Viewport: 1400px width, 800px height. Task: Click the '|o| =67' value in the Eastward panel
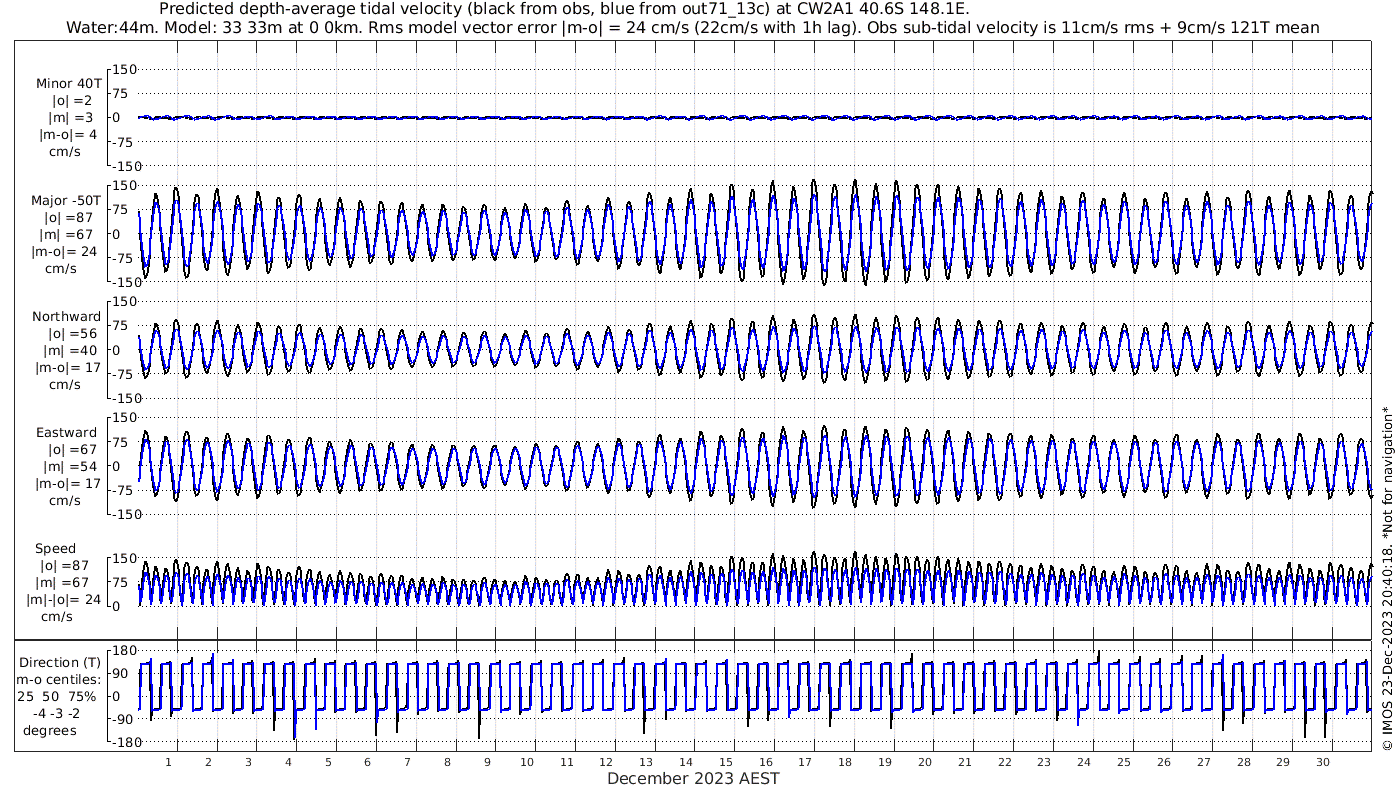point(67,450)
